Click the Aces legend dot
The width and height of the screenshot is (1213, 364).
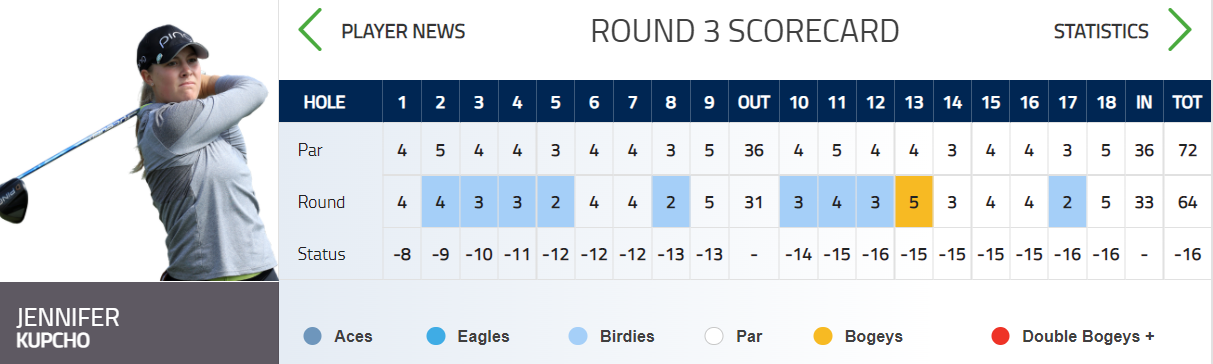tap(312, 336)
